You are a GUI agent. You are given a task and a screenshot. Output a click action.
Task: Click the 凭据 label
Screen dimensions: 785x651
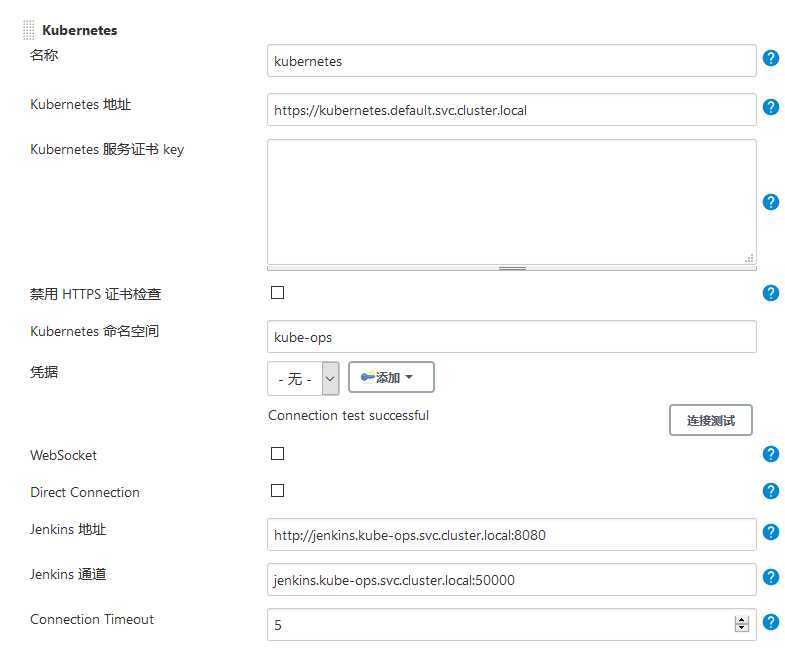tap(44, 372)
